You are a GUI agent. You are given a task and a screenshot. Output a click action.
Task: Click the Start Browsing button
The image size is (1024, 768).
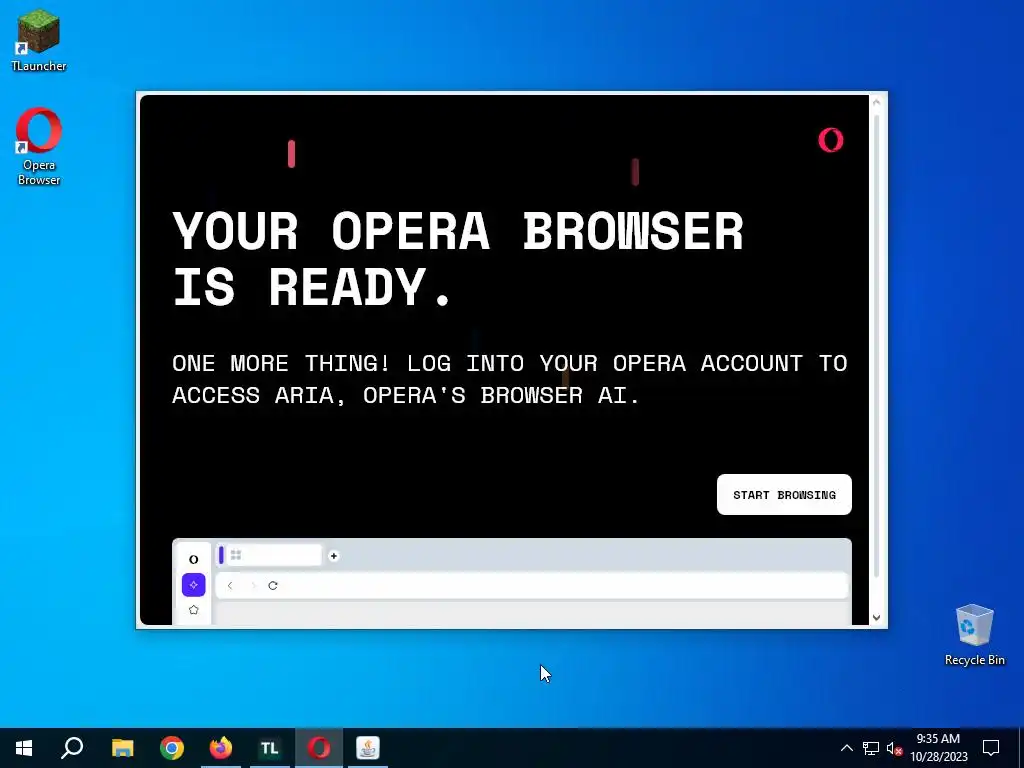[784, 494]
